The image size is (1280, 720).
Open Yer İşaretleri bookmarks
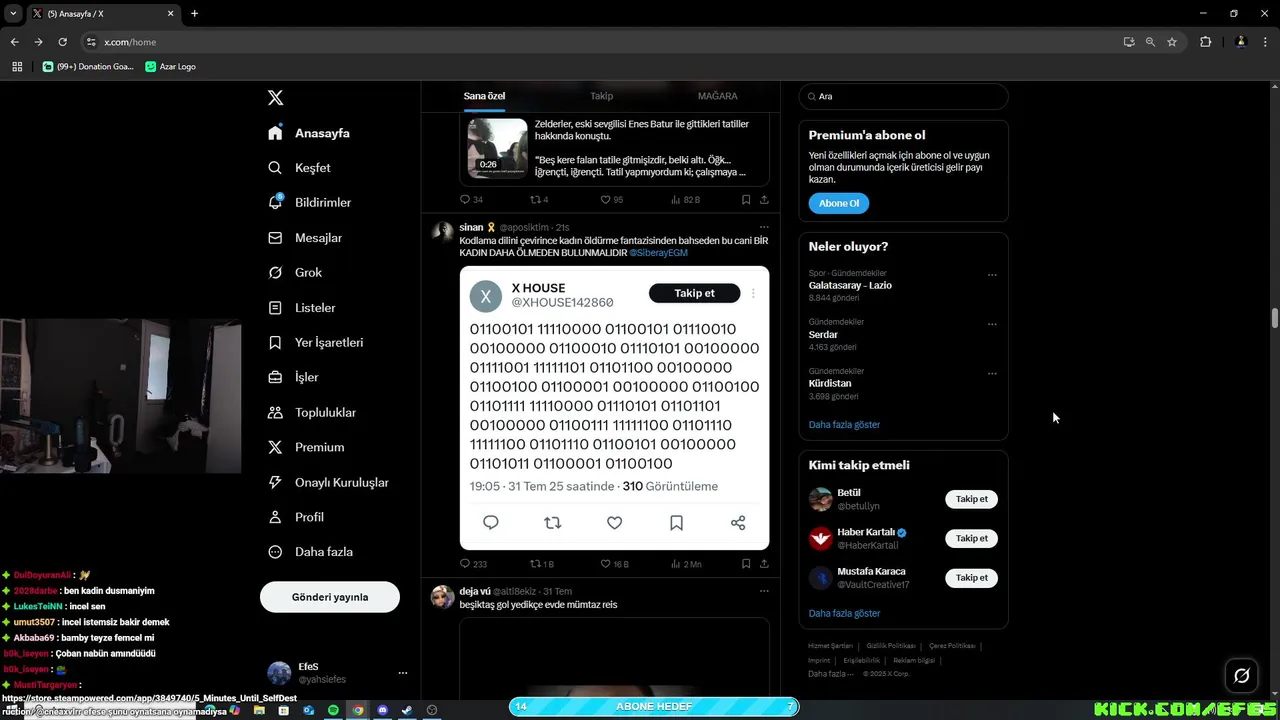pos(315,342)
